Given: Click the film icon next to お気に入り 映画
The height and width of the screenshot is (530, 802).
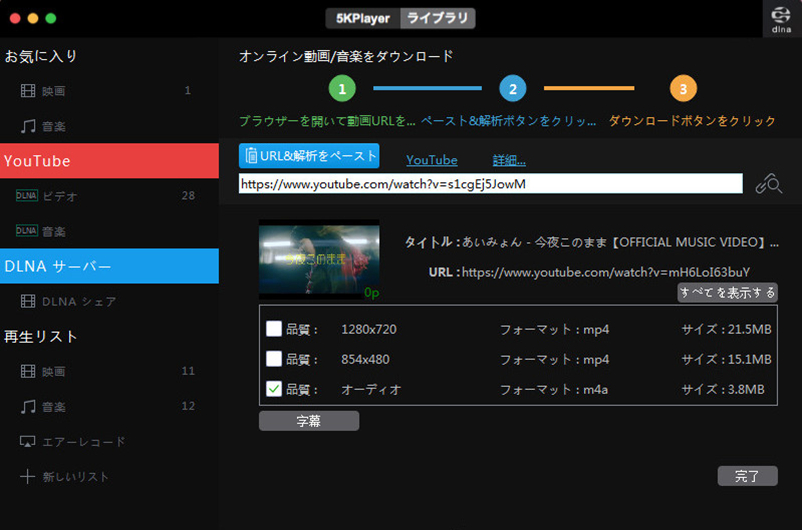Looking at the screenshot, I should pos(28,91).
